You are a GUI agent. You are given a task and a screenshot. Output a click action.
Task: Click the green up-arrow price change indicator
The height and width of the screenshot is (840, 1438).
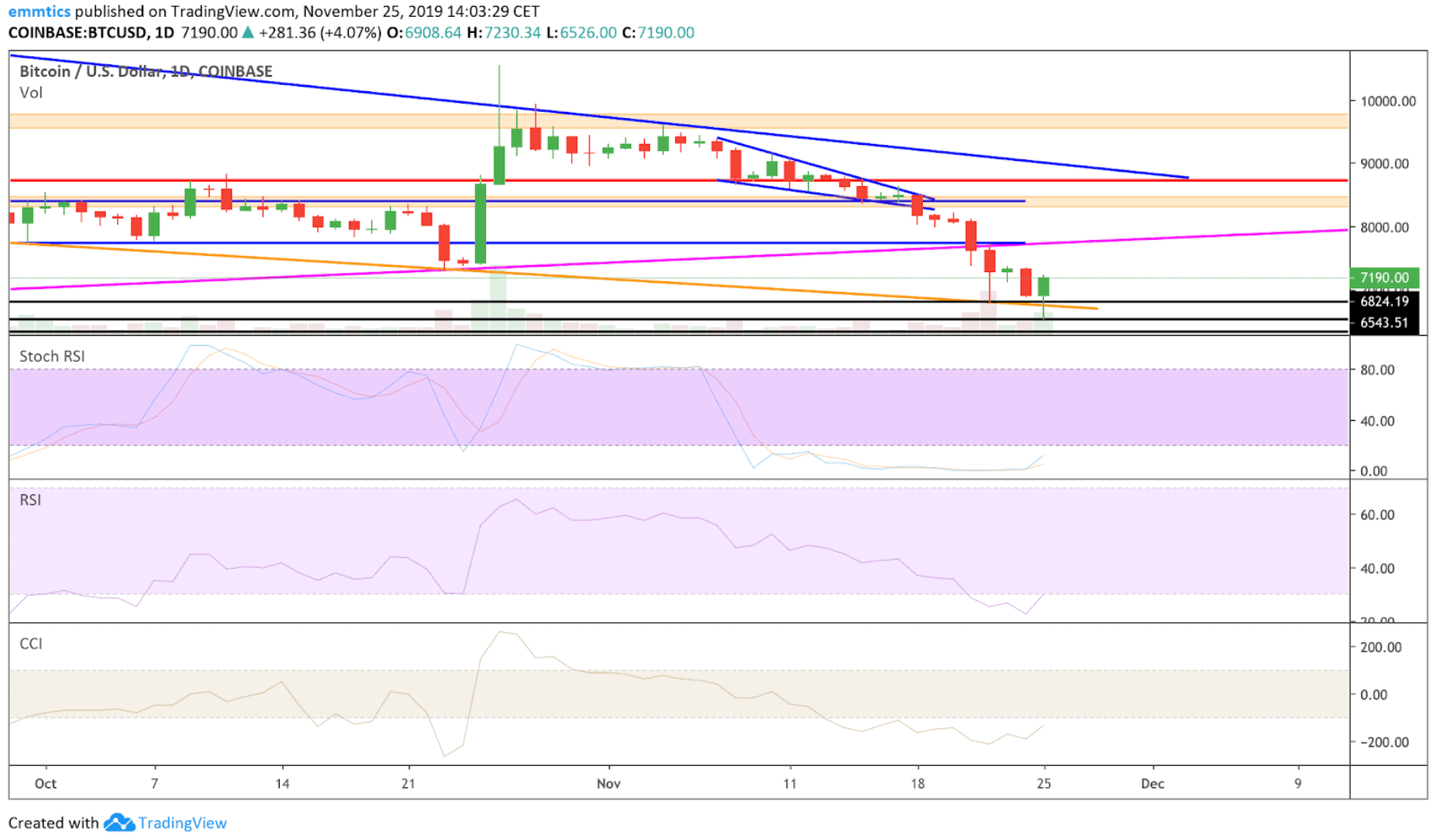pos(248,32)
